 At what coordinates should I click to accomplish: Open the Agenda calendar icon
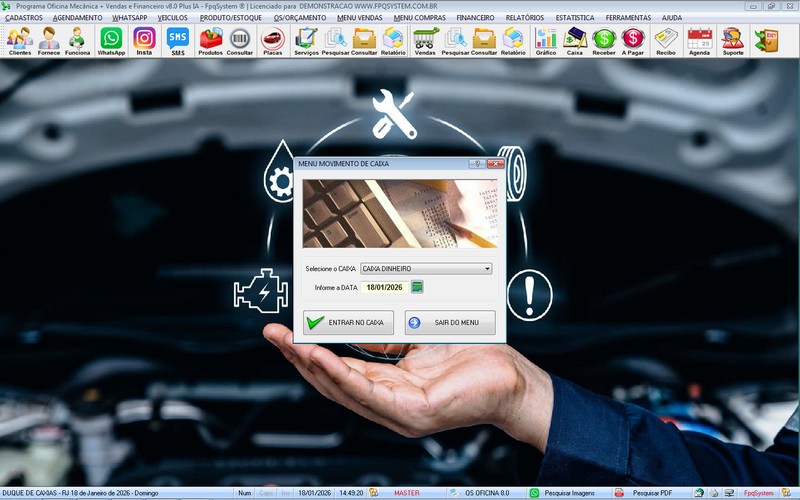(699, 40)
